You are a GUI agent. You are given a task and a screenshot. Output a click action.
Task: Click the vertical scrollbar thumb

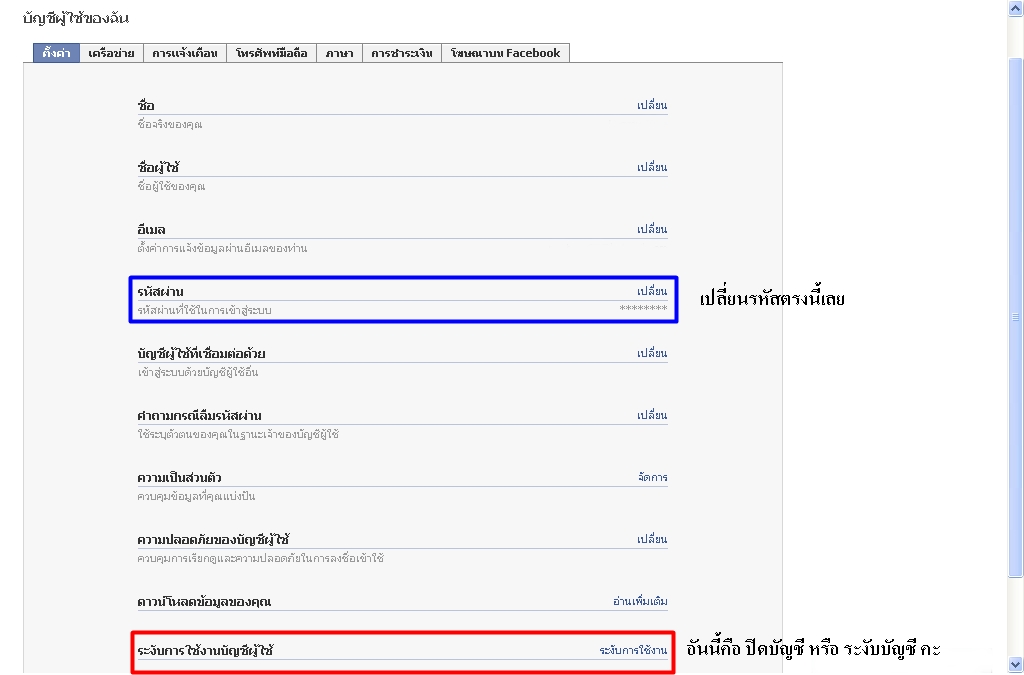(1016, 315)
